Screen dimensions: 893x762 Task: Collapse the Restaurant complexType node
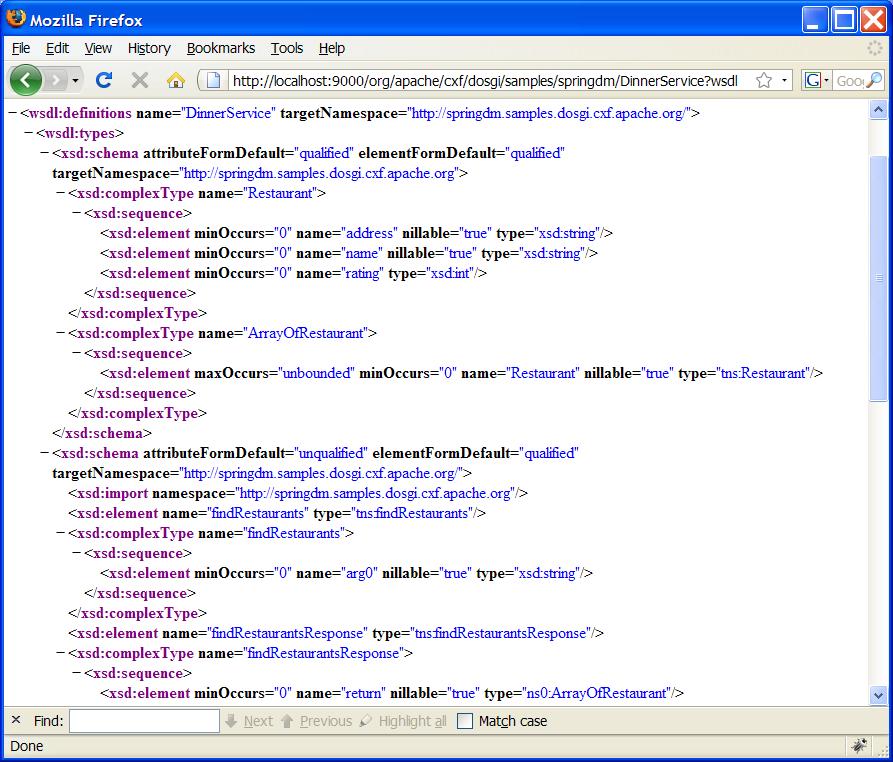(x=60, y=193)
